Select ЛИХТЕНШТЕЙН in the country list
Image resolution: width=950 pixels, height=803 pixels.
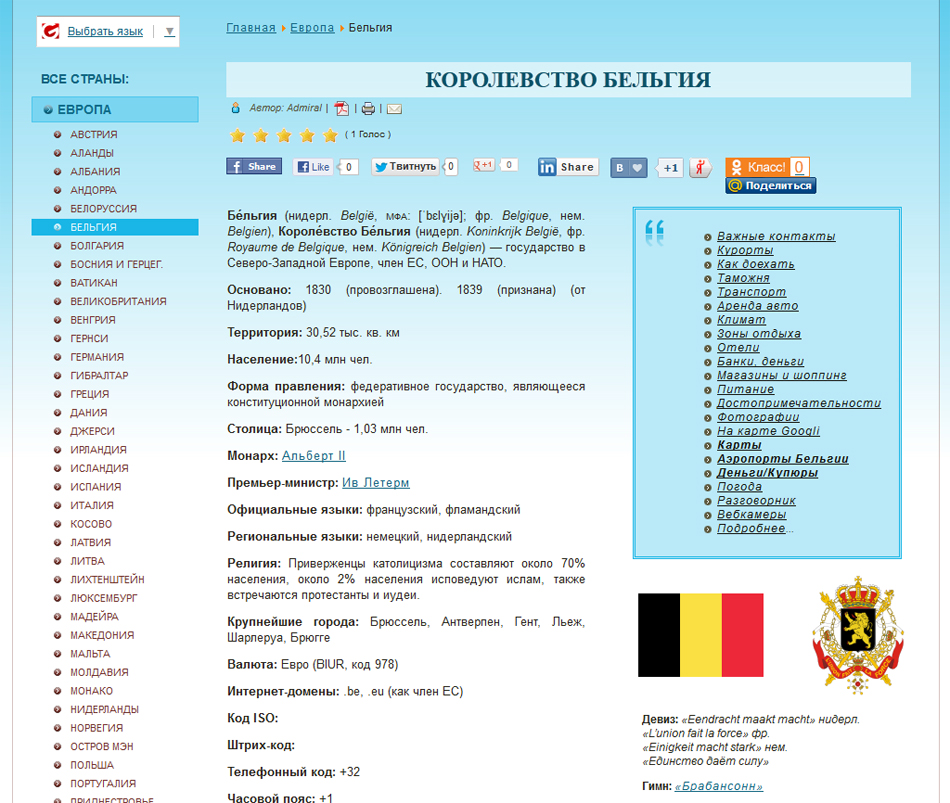(x=107, y=580)
